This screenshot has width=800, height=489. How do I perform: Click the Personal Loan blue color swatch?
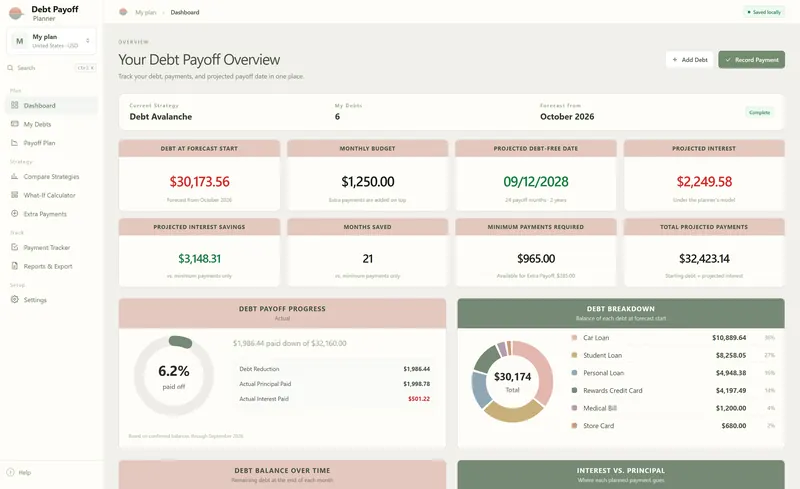tap(574, 373)
